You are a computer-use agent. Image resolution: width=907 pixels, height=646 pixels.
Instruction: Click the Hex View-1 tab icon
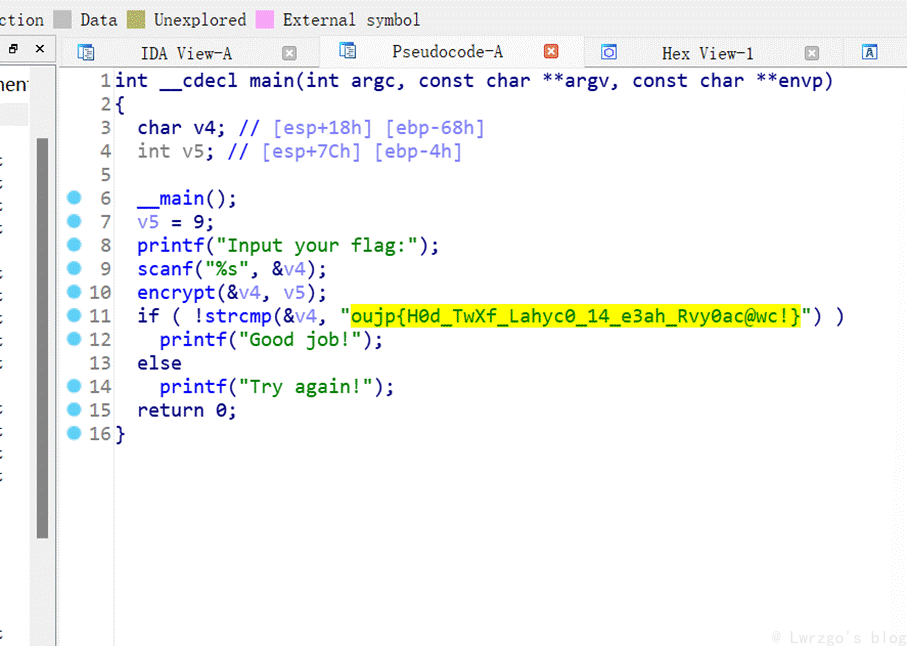[x=609, y=52]
